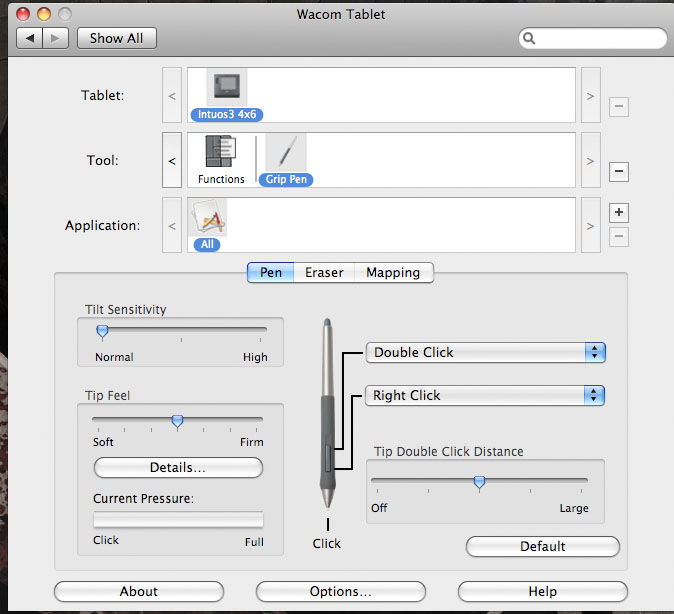Remove tablet with minus button
The width and height of the screenshot is (674, 614).
(619, 107)
